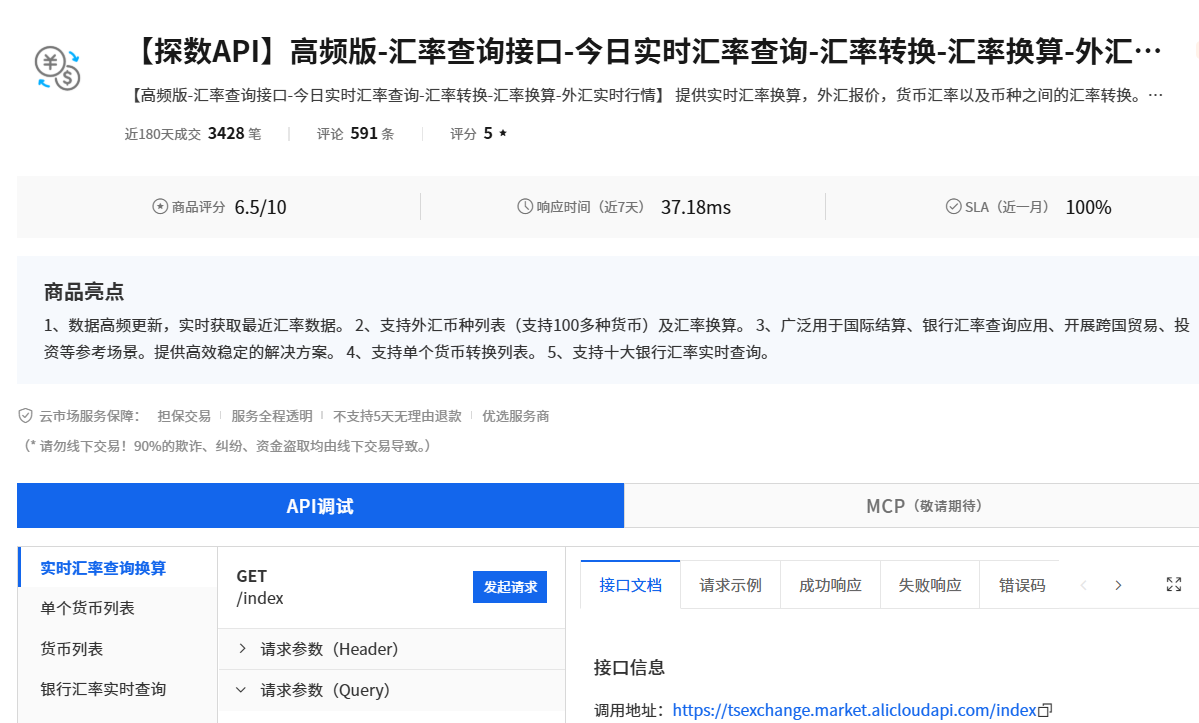This screenshot has height=723, width=1199.
Task: Click the 发起请求 button
Action: point(510,587)
